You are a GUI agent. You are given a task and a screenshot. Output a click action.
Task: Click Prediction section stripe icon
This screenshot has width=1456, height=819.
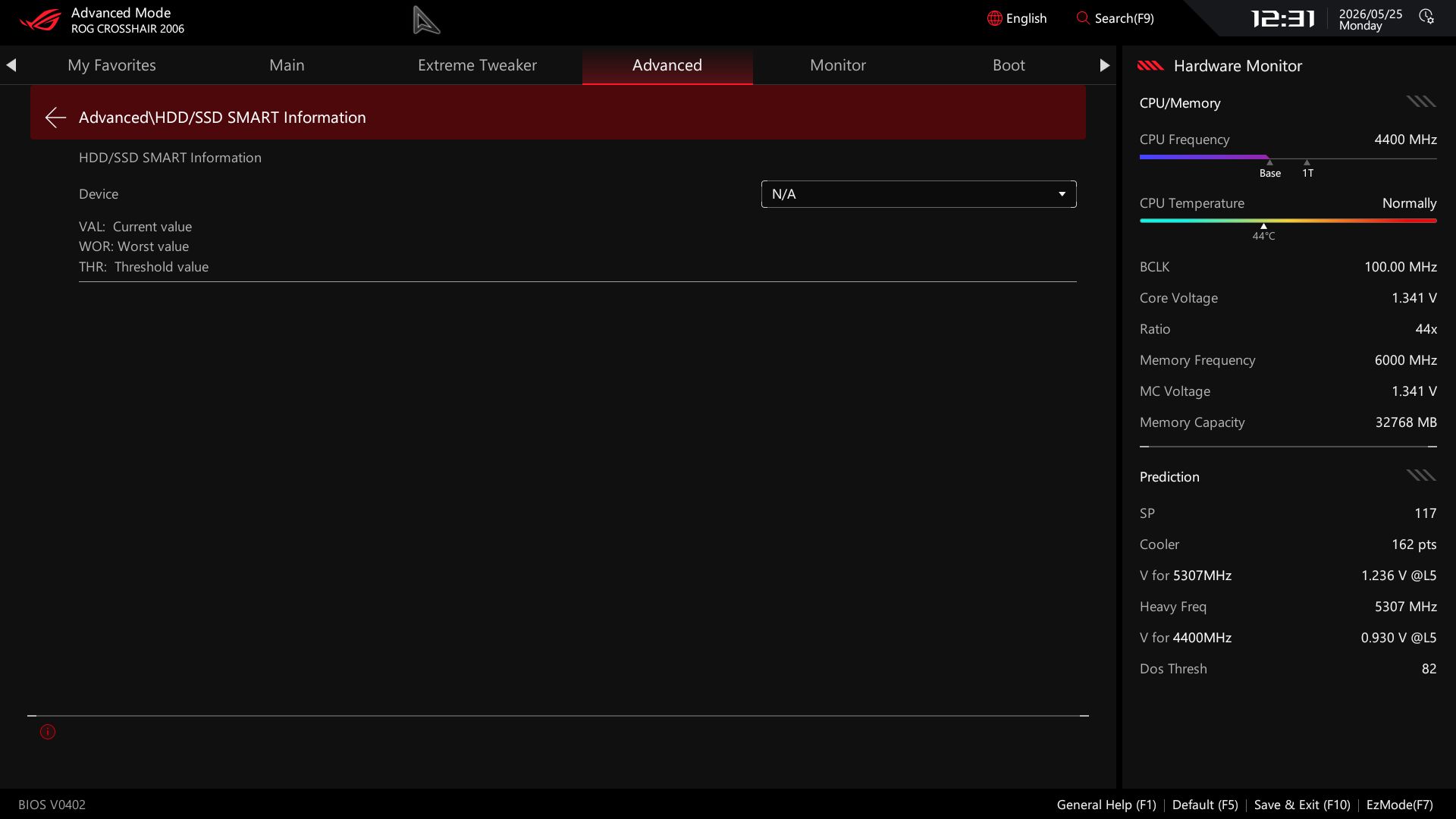pos(1421,475)
